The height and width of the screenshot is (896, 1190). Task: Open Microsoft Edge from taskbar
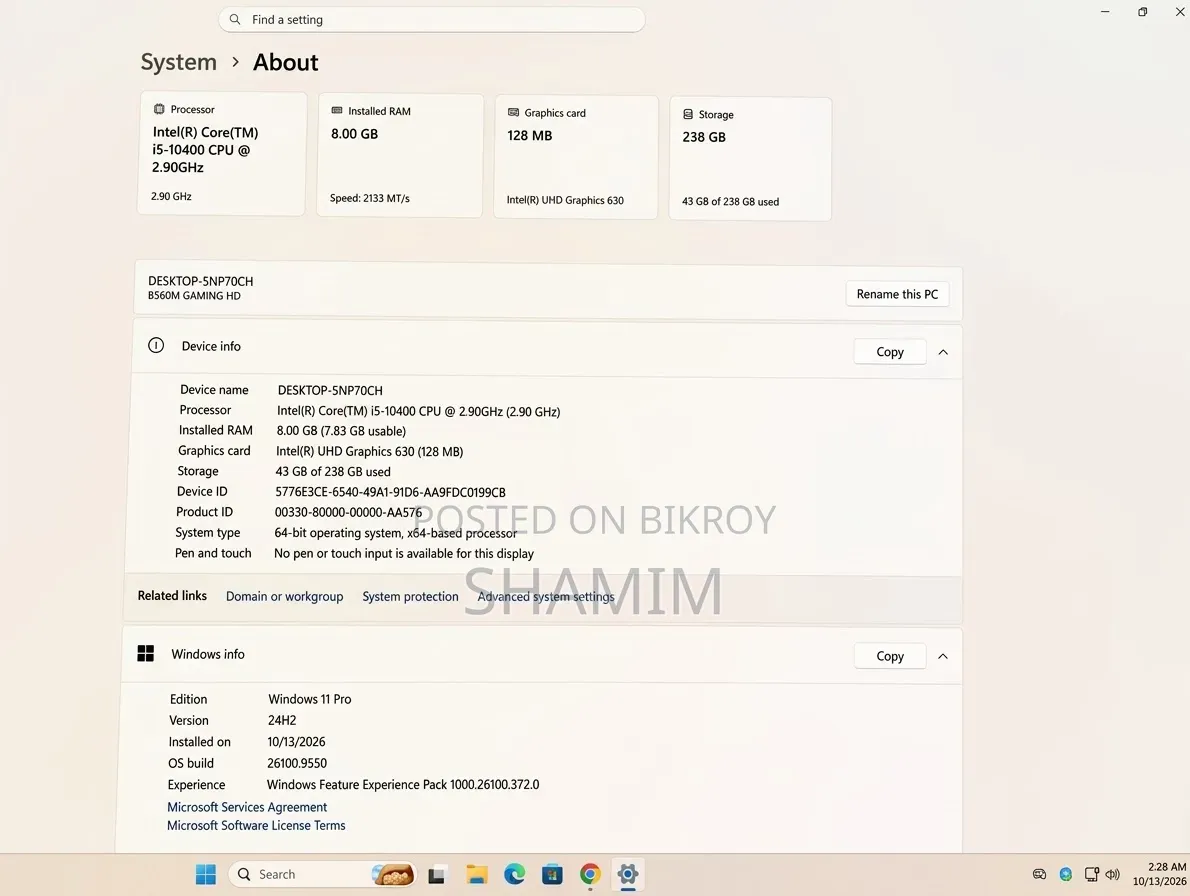coord(515,875)
